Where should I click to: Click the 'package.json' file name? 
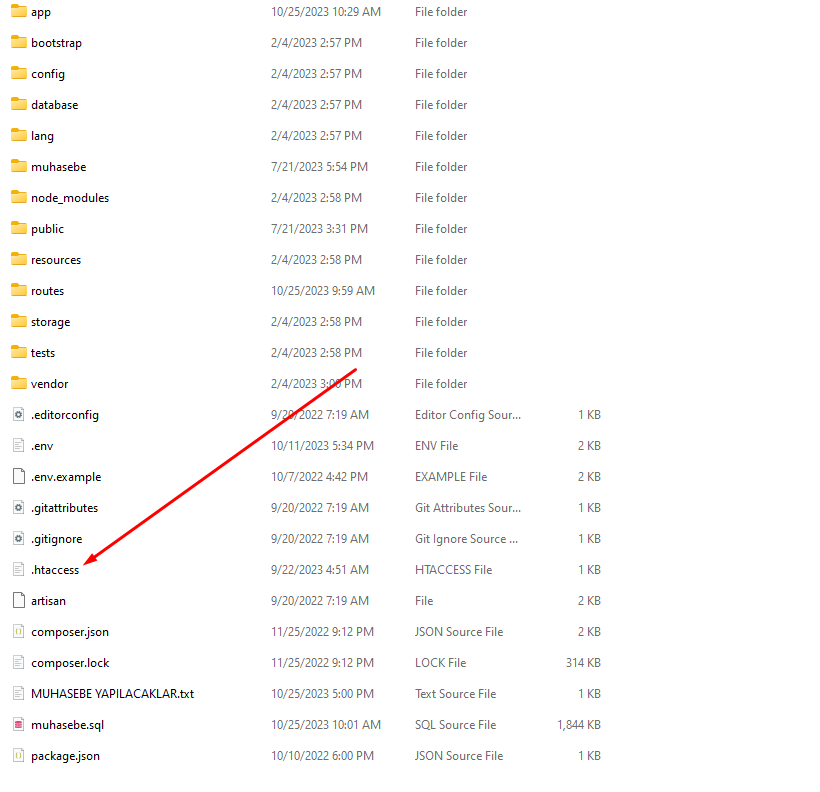(x=65, y=756)
